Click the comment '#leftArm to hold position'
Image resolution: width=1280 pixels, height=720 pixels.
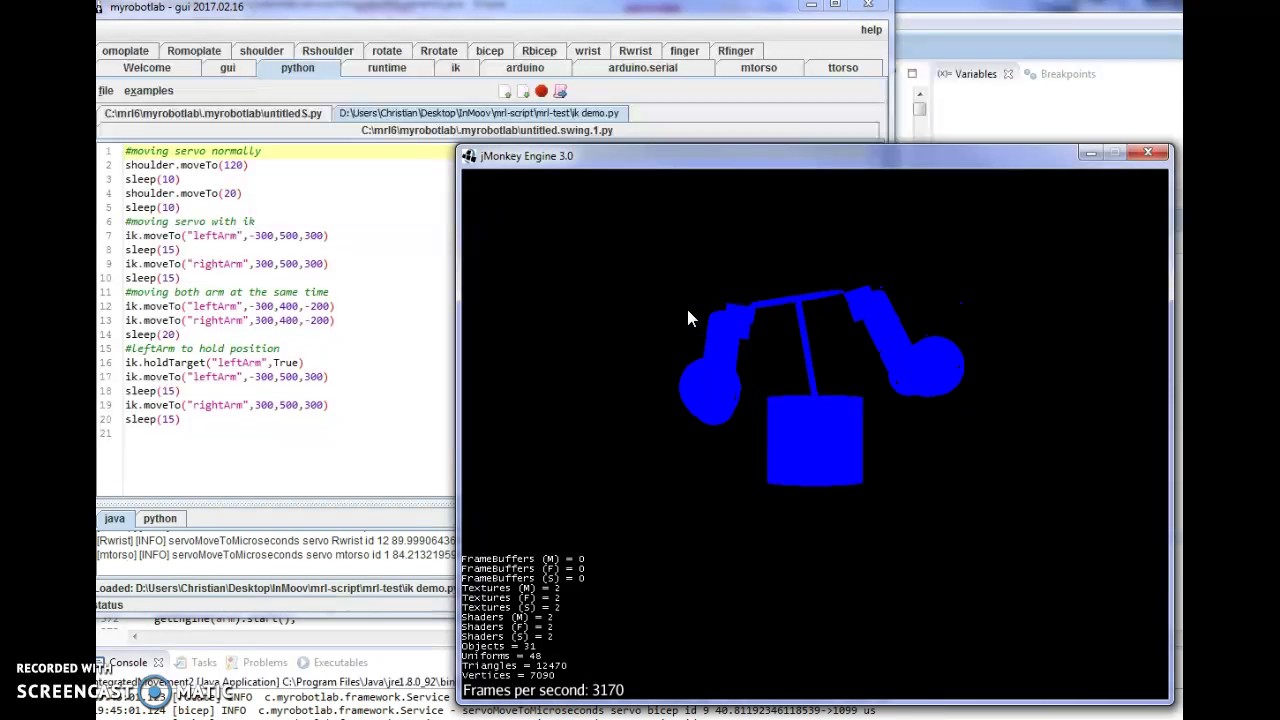(x=202, y=349)
